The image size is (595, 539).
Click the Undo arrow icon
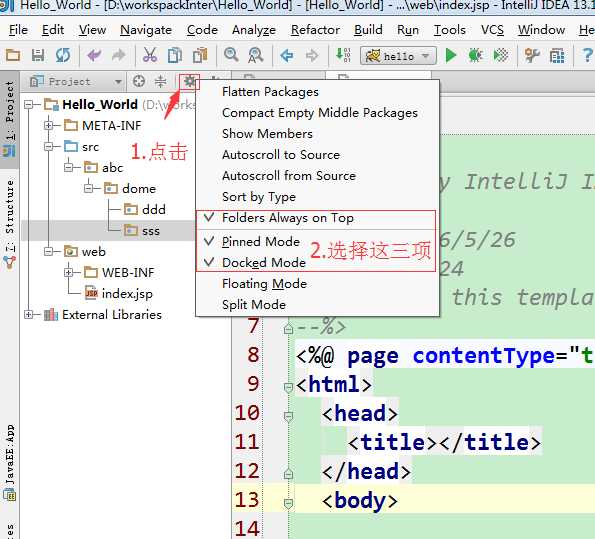(94, 55)
